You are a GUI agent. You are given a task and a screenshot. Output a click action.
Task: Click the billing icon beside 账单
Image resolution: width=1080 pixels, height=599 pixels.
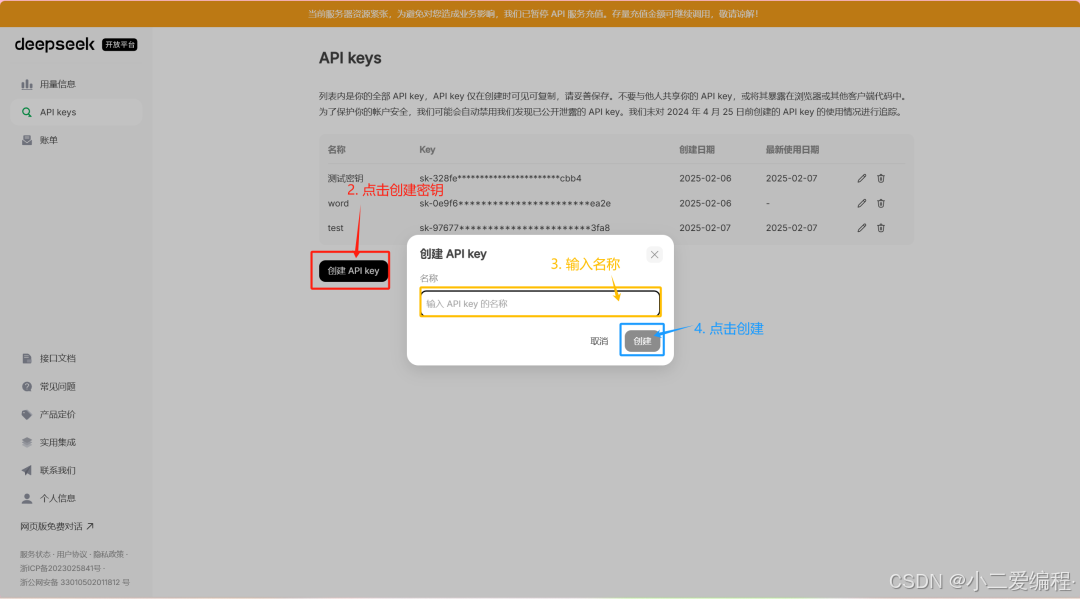click(x=27, y=140)
